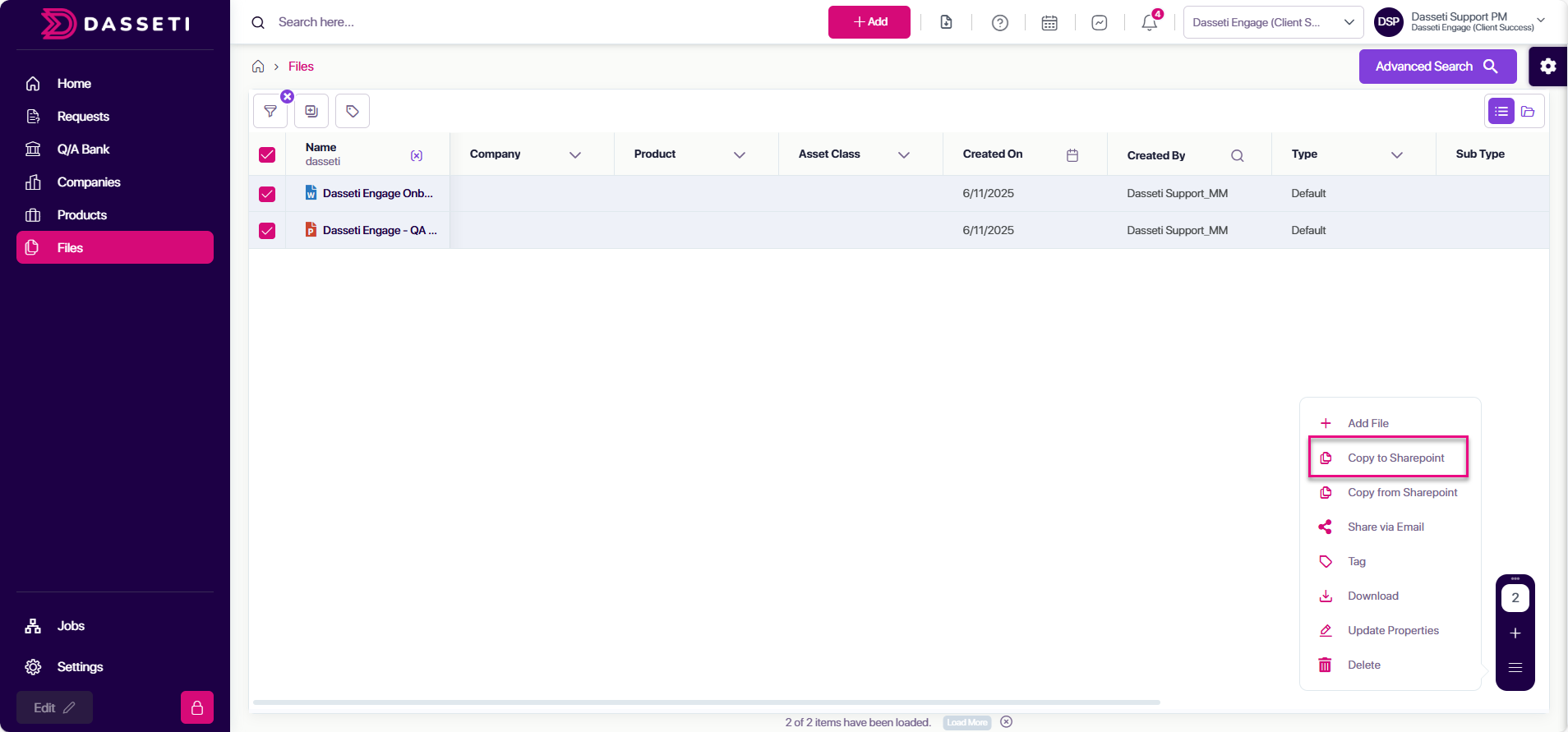Select Delete from the action menu
1568x732 pixels.
[1390, 665]
